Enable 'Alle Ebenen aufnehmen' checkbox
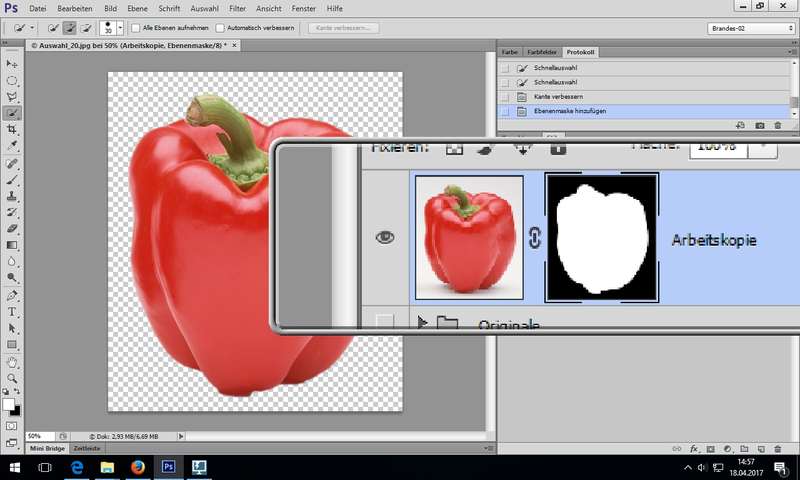The image size is (800, 480). pos(137,28)
